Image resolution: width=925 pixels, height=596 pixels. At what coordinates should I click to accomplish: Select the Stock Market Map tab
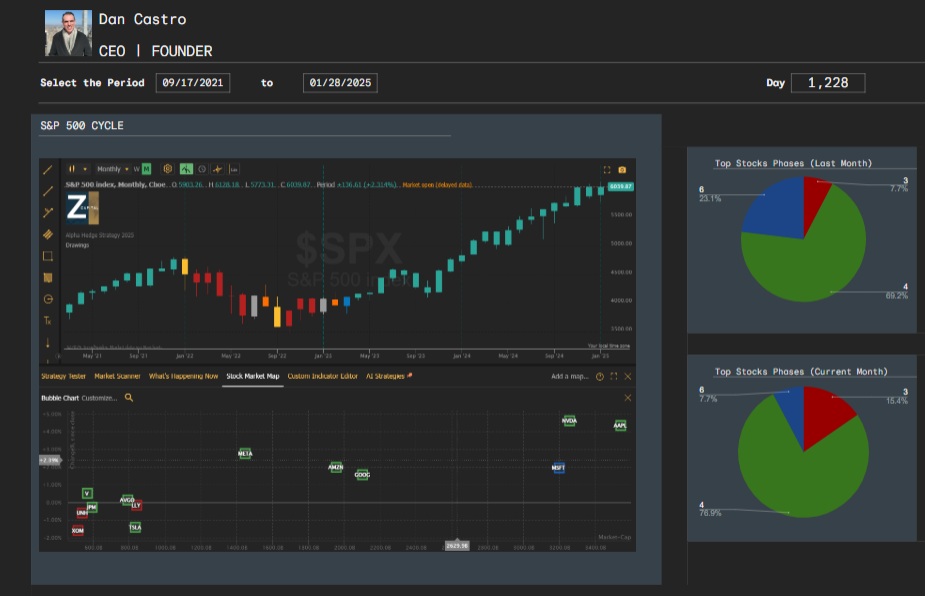(x=252, y=376)
